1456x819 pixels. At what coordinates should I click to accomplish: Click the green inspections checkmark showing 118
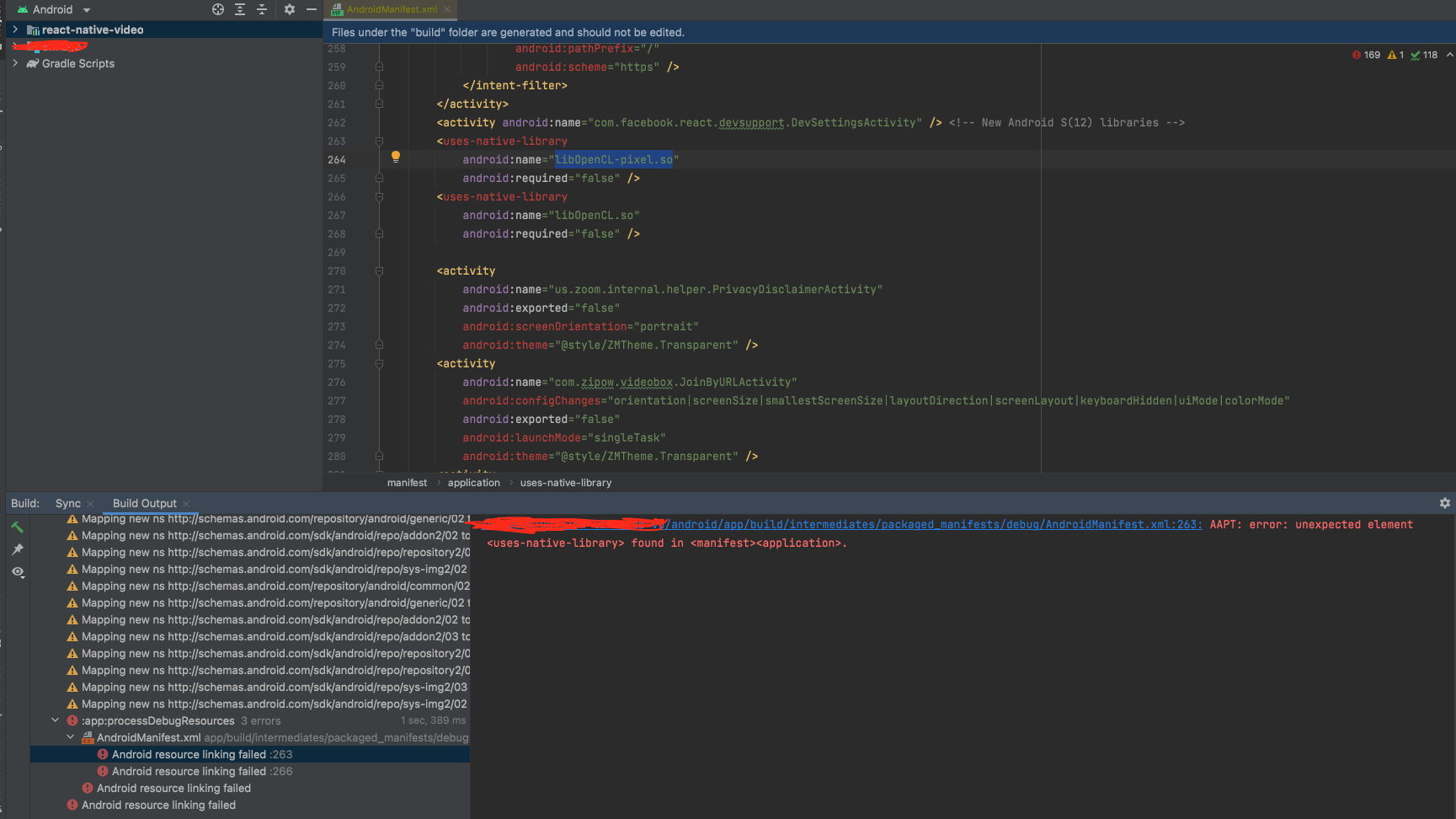(1423, 54)
